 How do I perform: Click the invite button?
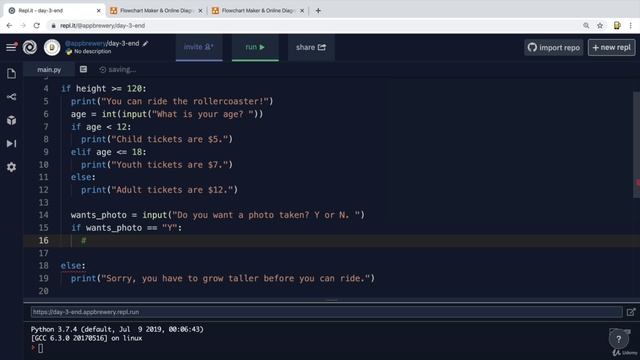(x=199, y=47)
